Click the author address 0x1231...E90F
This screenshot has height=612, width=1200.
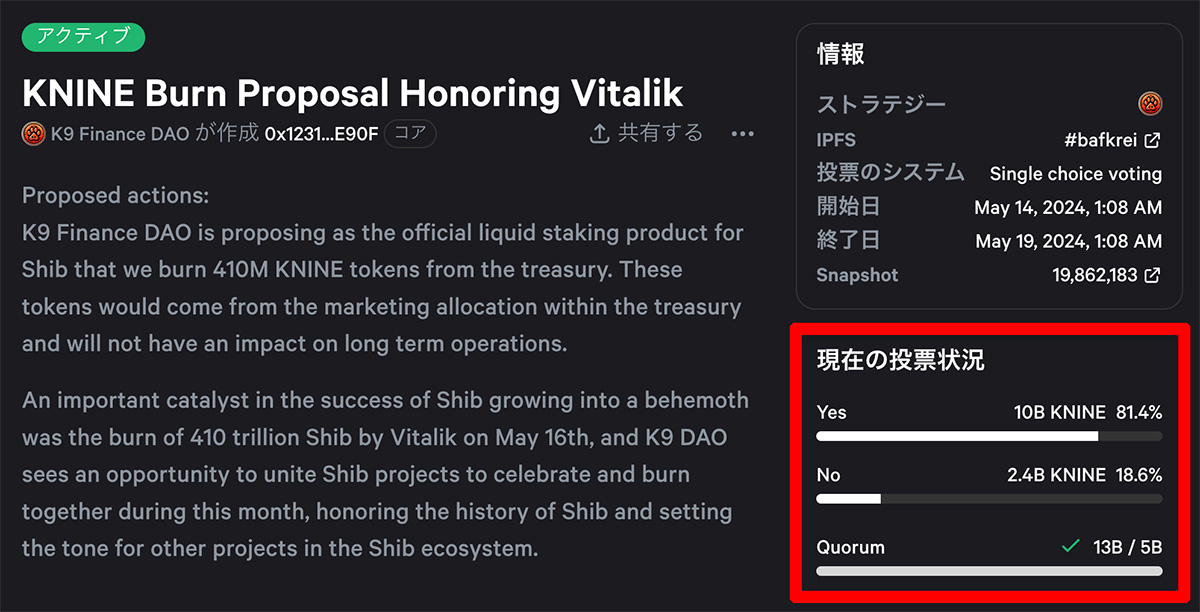[321, 134]
